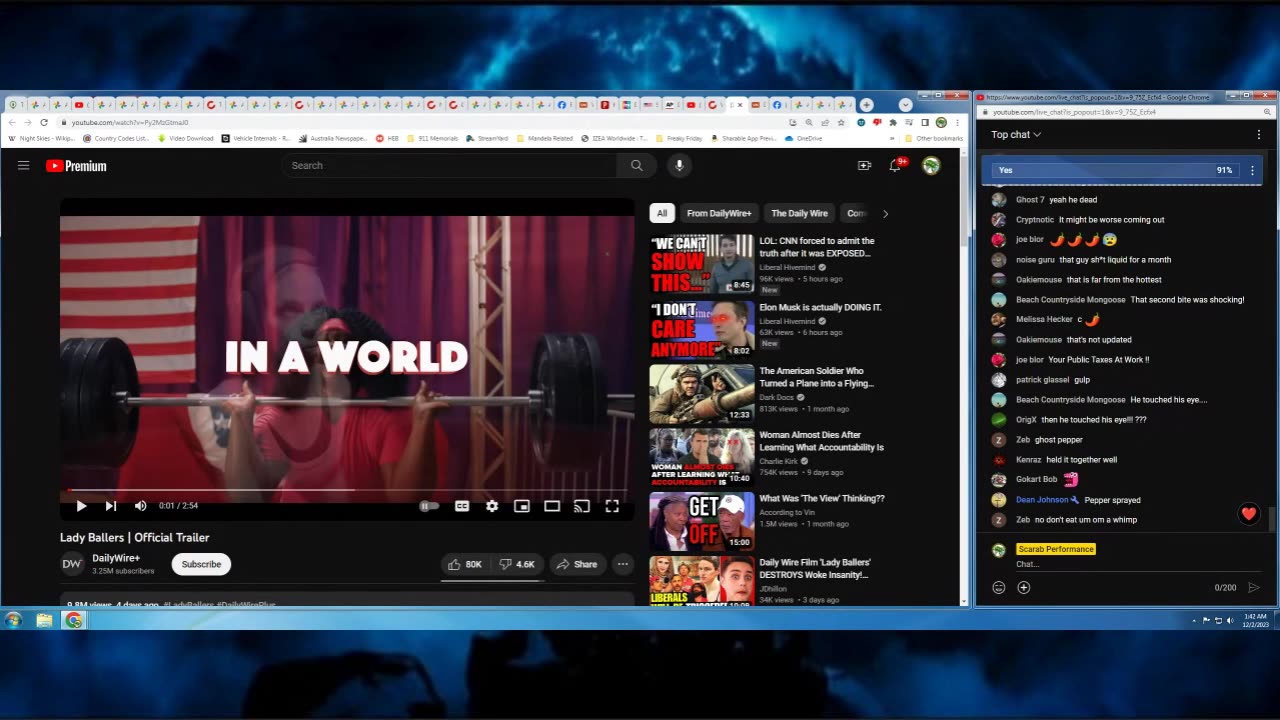Go back in browser history

[x=12, y=122]
